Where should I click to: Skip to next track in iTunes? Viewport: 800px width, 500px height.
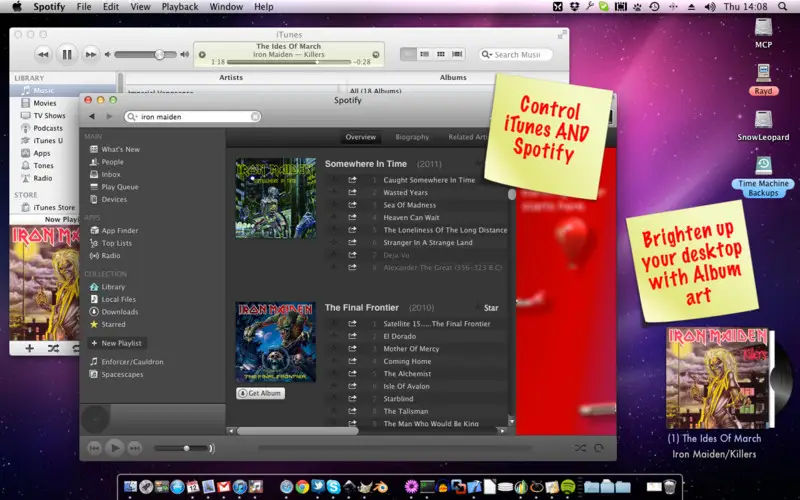tap(90, 54)
